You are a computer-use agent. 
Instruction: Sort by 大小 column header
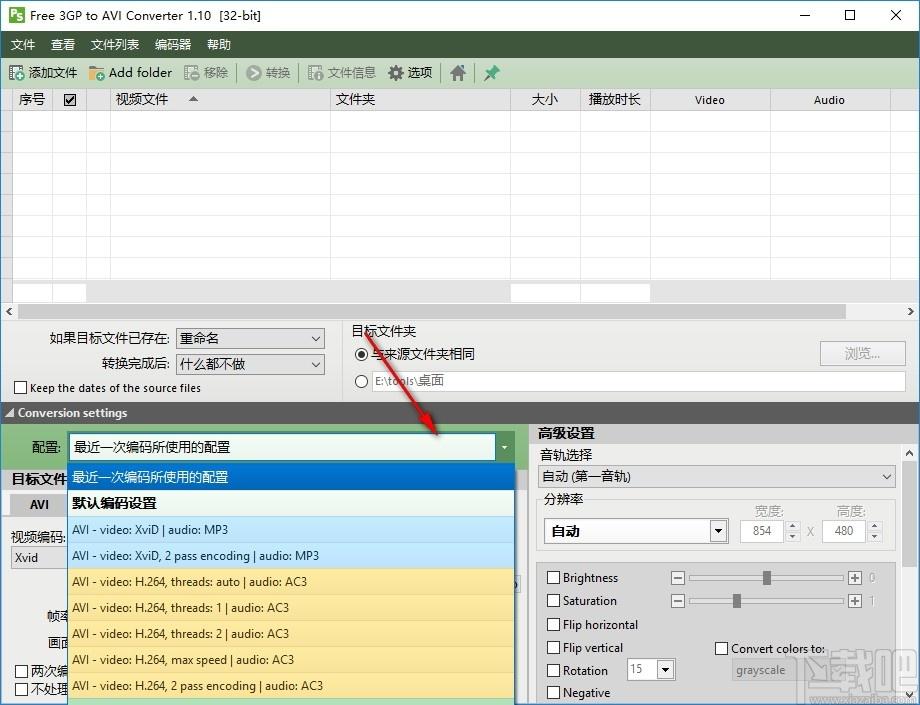pyautogui.click(x=545, y=100)
